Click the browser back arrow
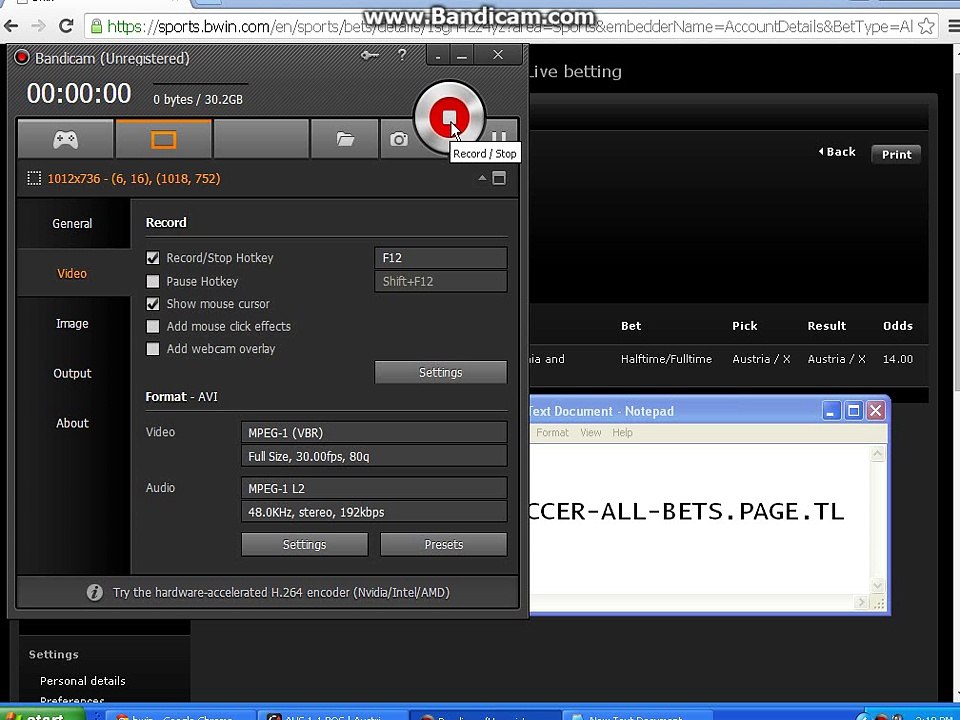 tap(10, 26)
